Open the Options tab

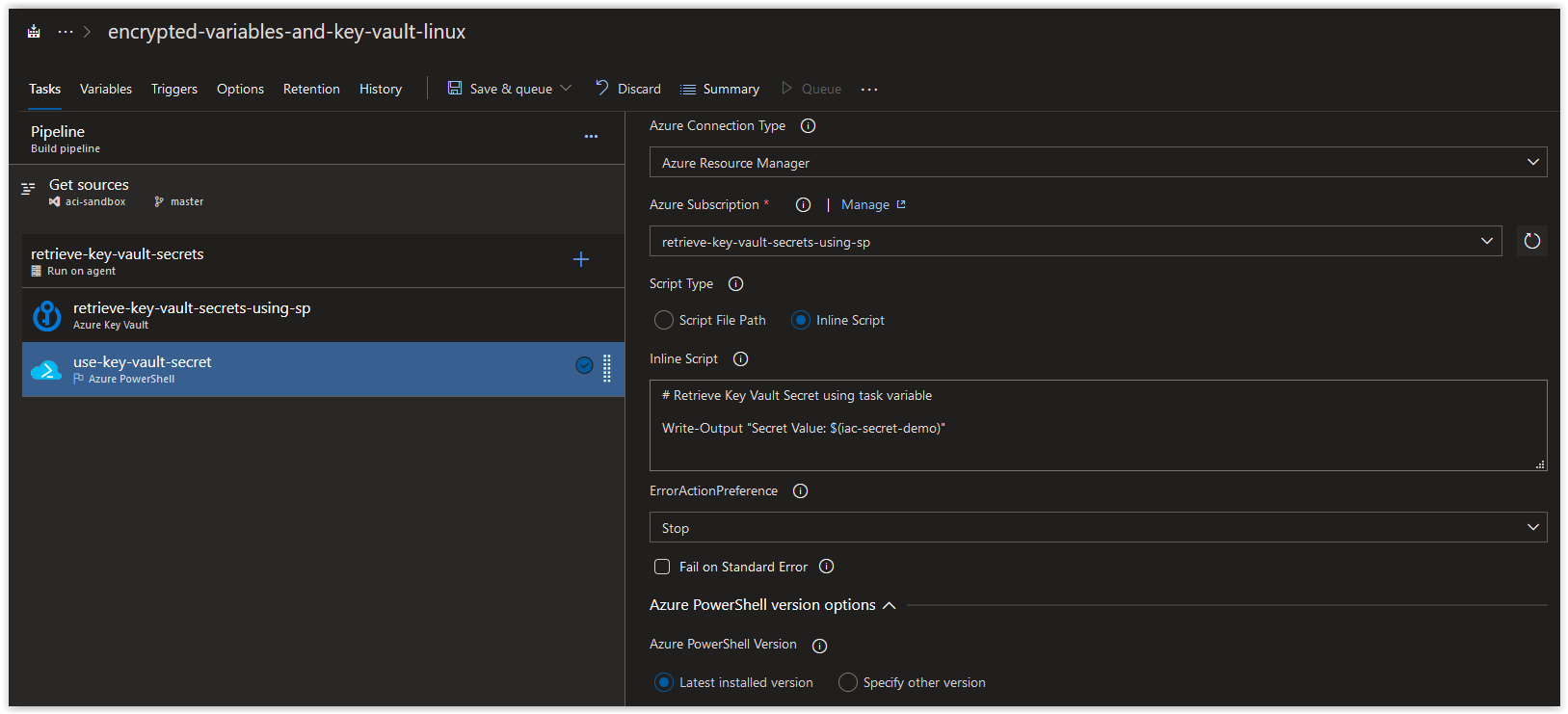pos(240,89)
